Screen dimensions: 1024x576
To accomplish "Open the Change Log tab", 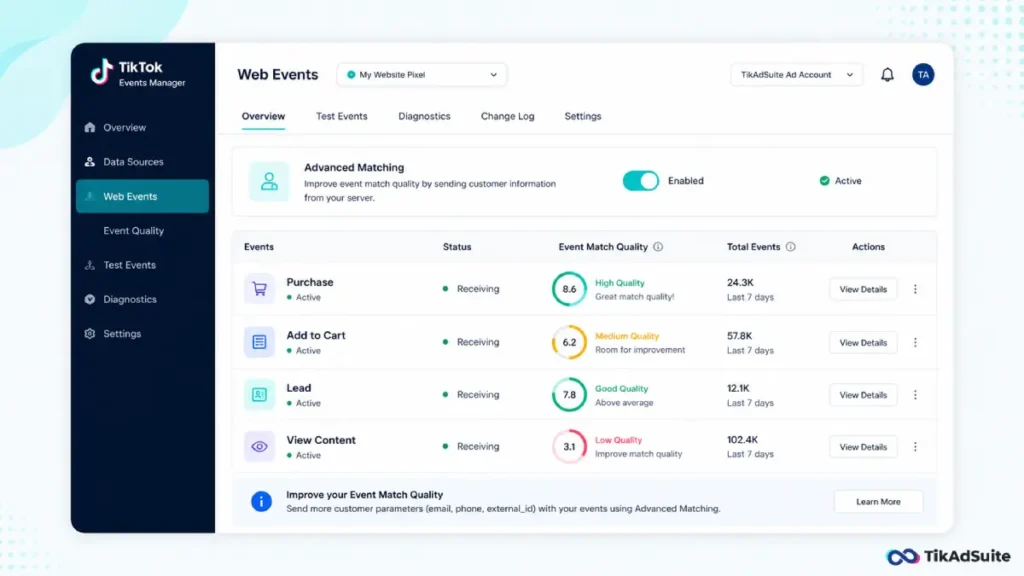I will [x=507, y=116].
